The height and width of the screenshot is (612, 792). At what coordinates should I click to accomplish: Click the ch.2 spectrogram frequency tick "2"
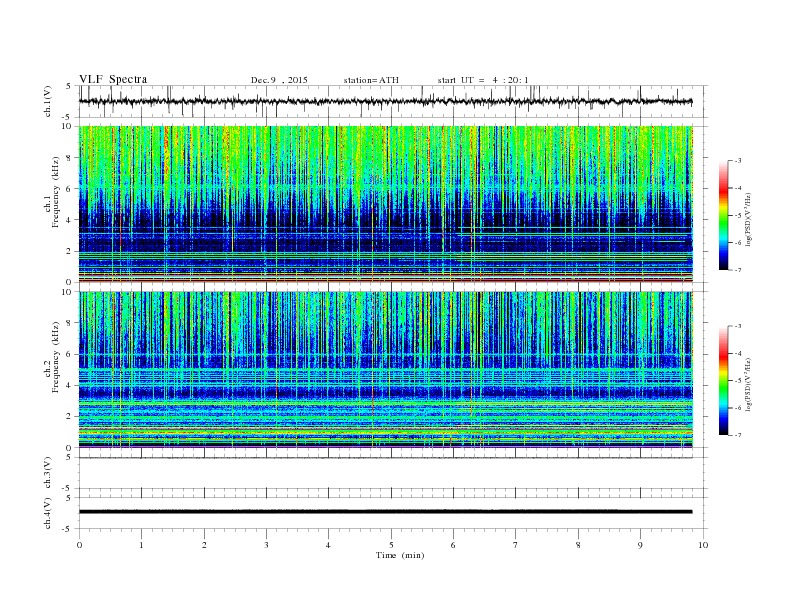69,417
